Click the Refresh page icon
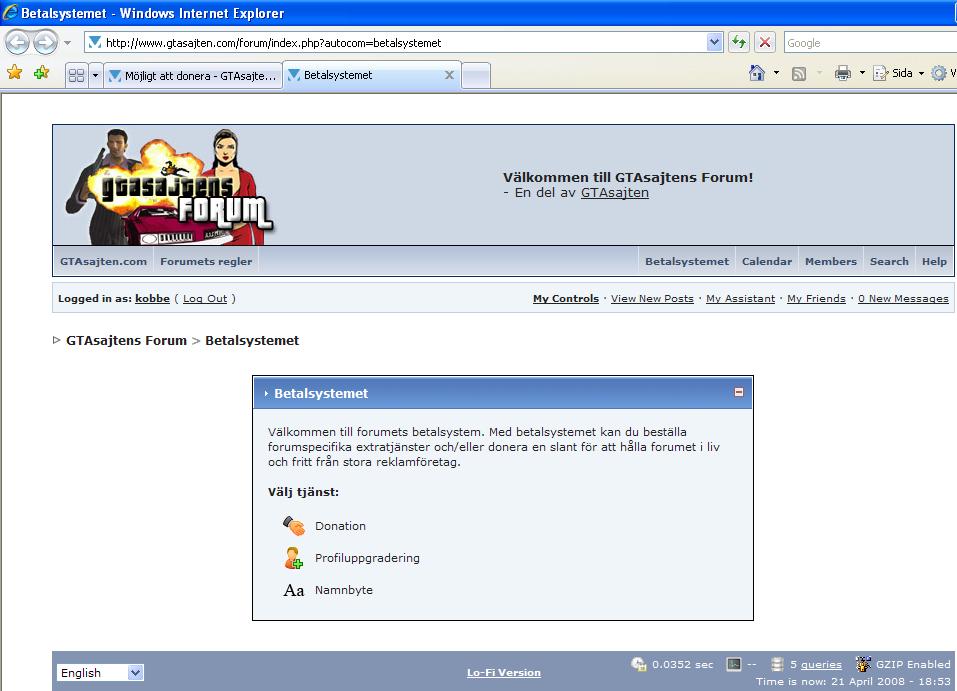Viewport: 957px width, 691px height. tap(739, 42)
